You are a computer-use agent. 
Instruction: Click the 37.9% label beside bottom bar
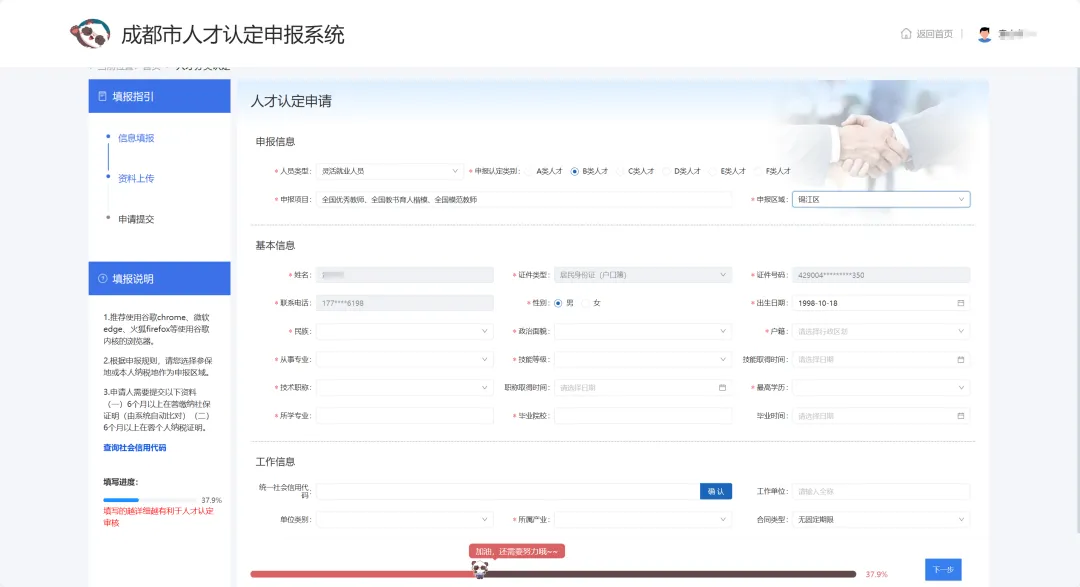coord(876,574)
